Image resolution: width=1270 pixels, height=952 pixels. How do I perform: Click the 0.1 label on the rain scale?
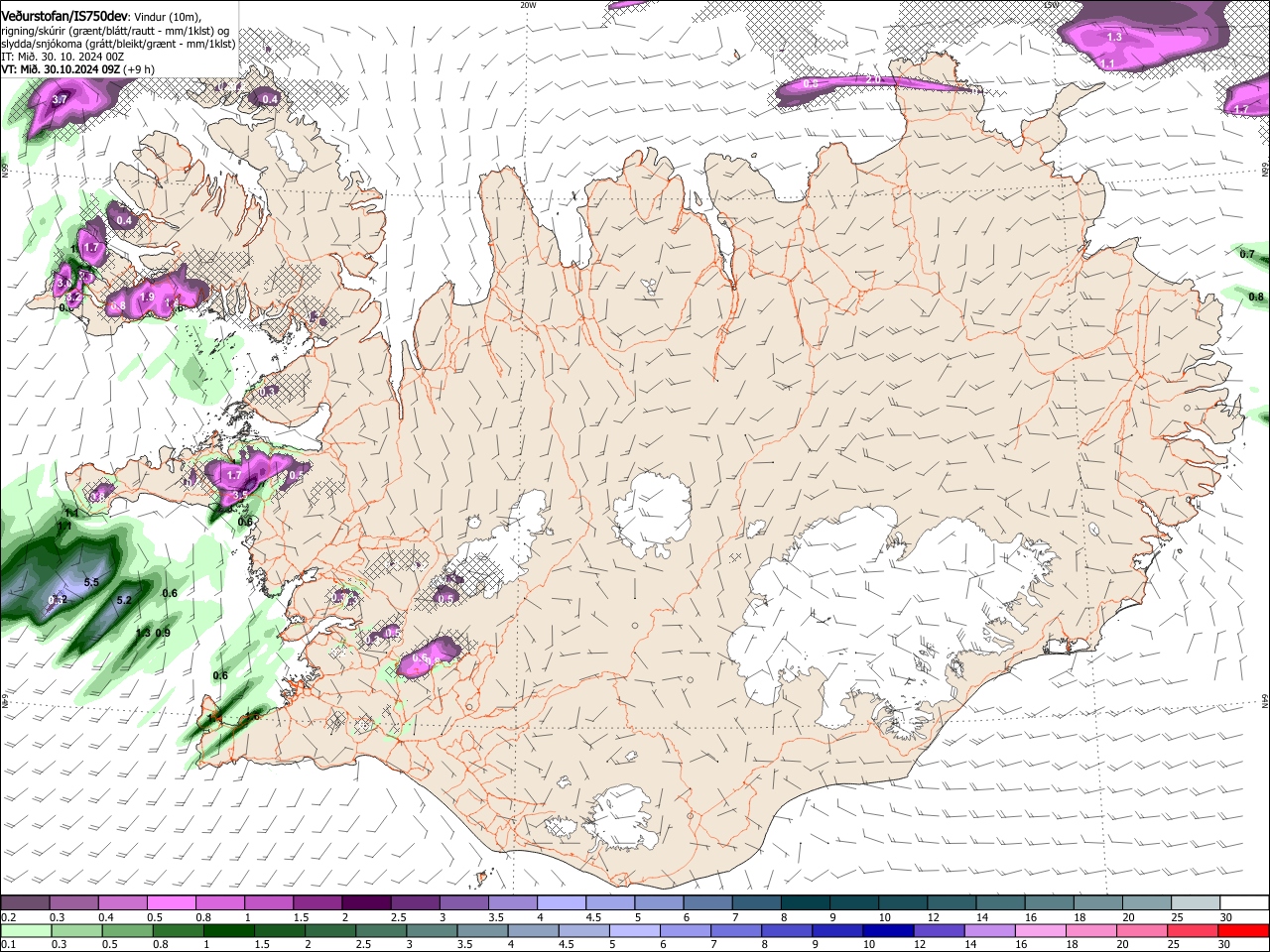click(x=8, y=945)
